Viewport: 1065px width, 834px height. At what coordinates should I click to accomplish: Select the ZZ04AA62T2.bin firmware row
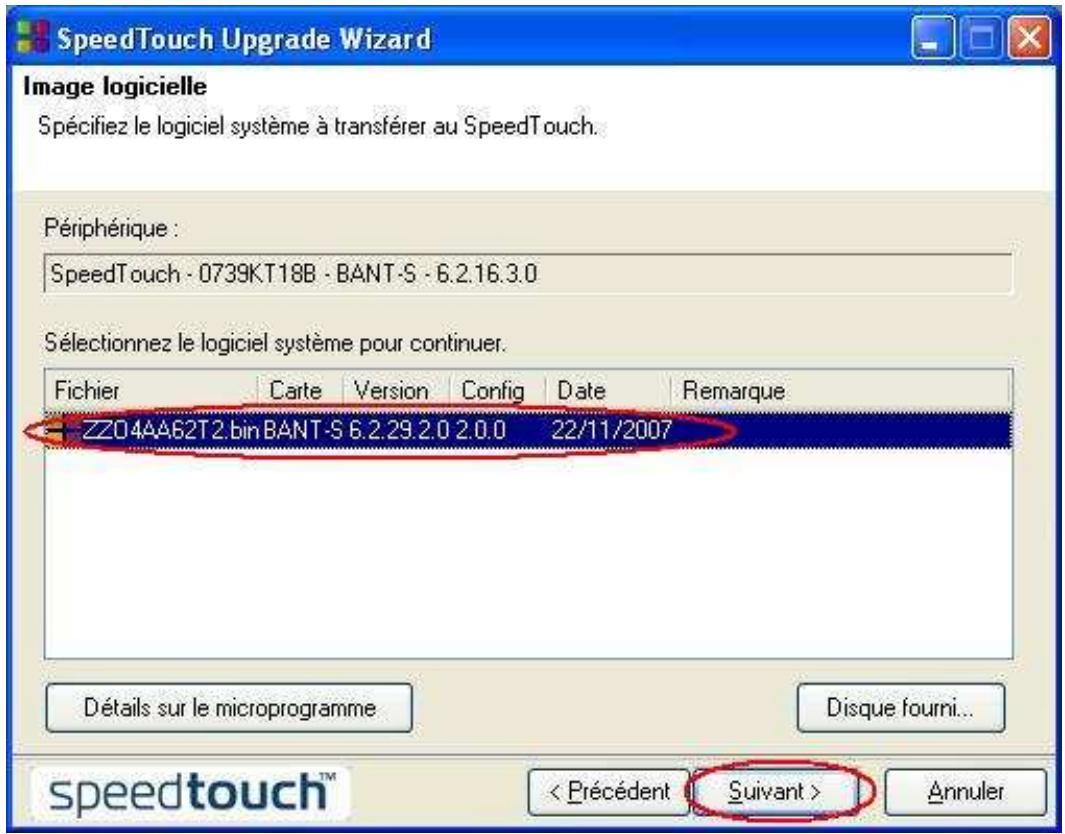click(528, 430)
